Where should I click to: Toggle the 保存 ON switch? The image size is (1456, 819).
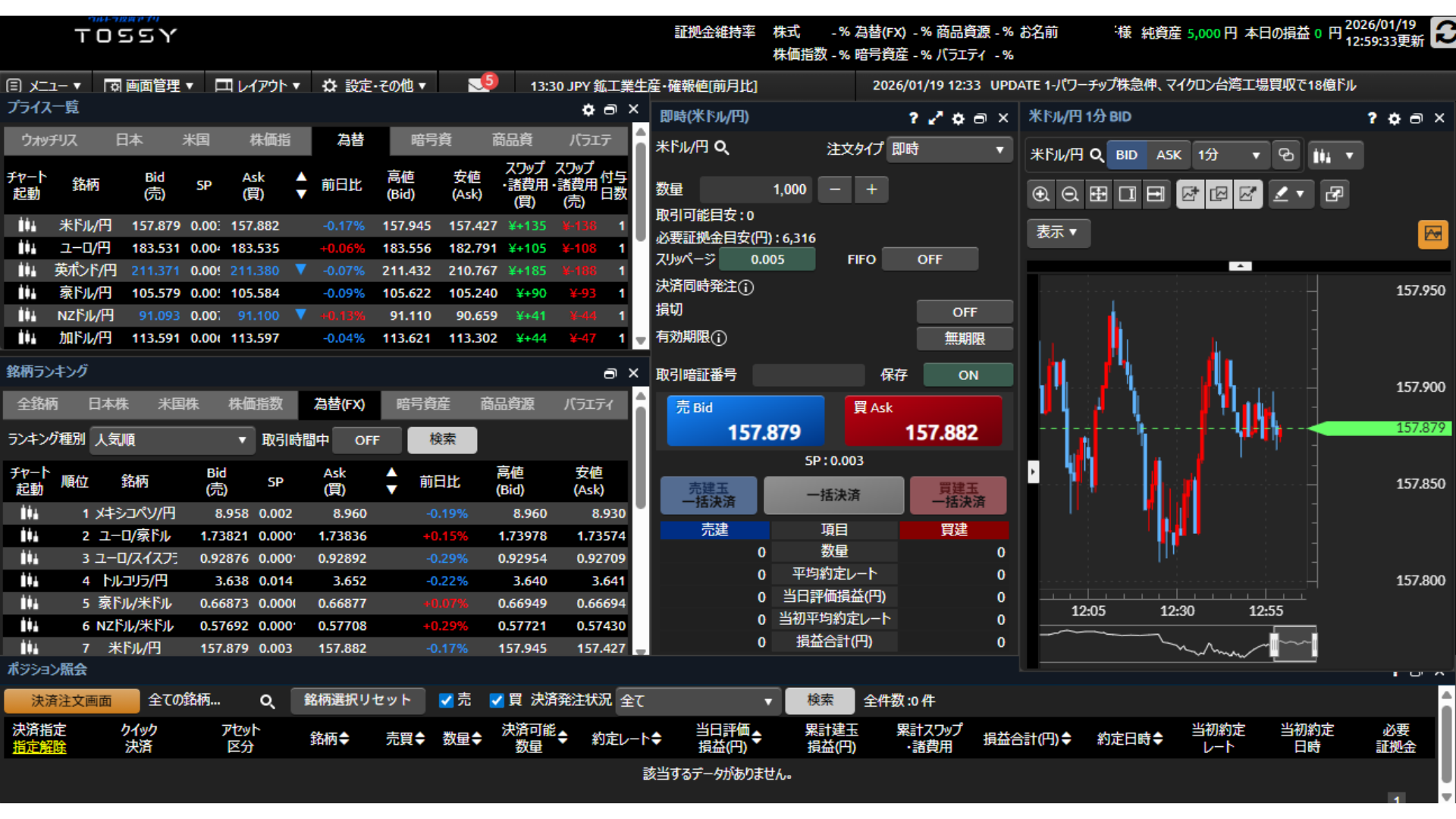pyautogui.click(x=968, y=375)
